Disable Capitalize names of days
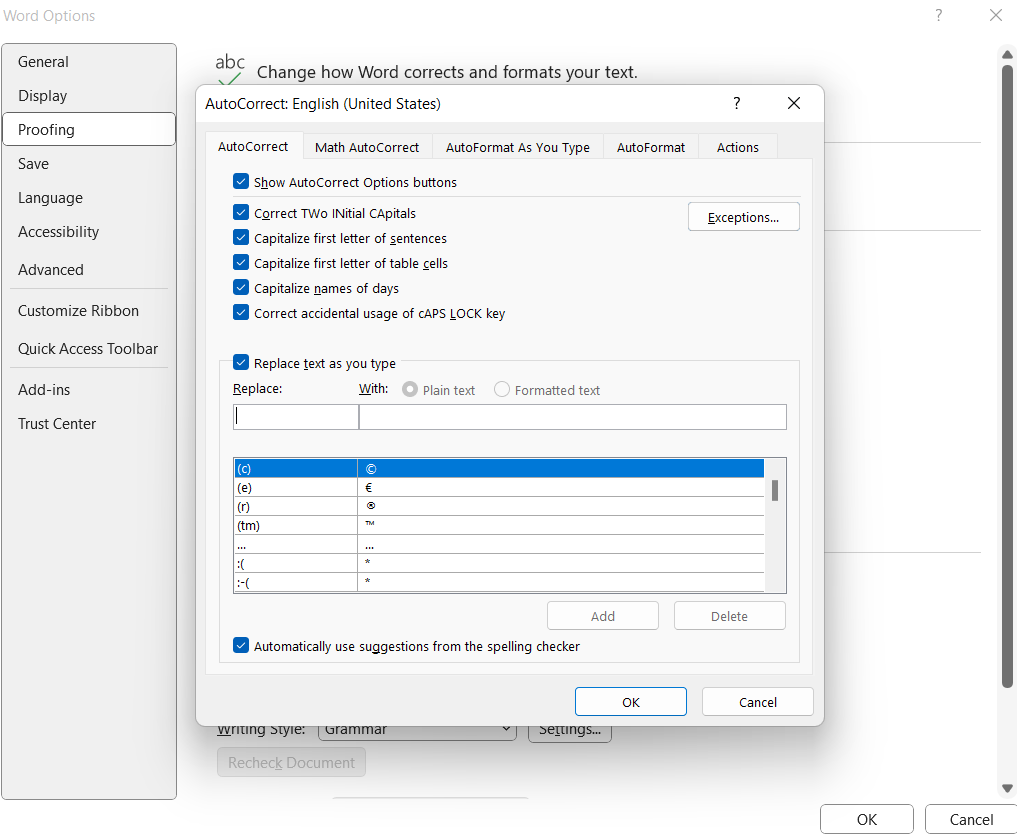 241,287
